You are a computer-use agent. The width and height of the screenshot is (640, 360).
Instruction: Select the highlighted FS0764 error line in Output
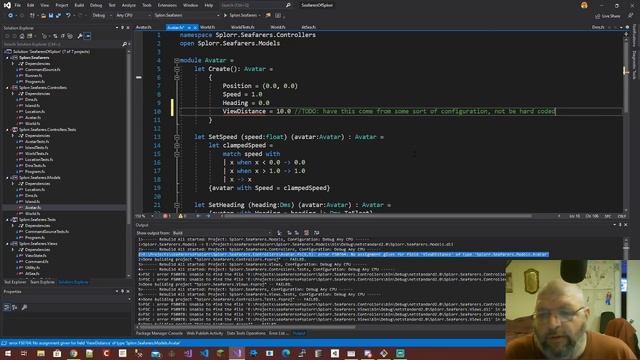click(x=344, y=254)
